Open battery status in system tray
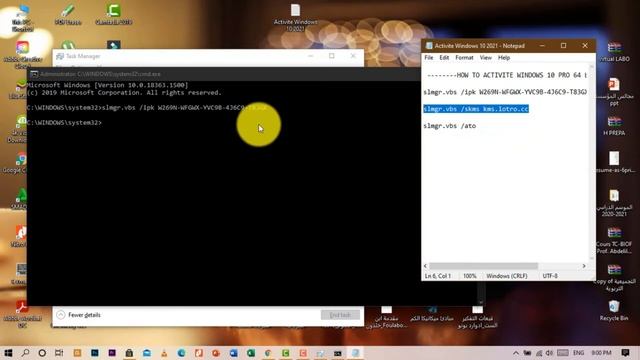This screenshot has width=640, height=360. (527, 353)
